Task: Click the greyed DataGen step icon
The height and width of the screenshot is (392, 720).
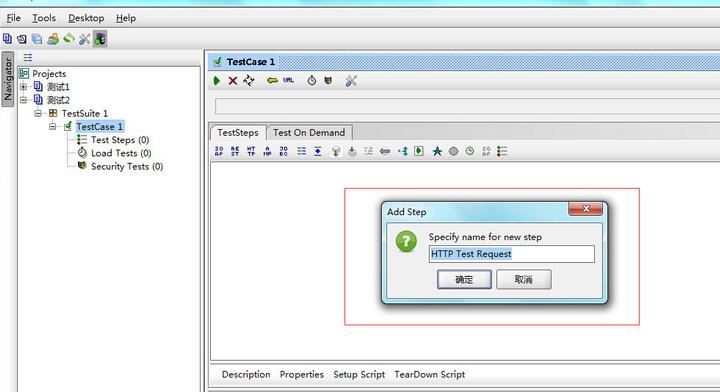Action: [x=368, y=151]
